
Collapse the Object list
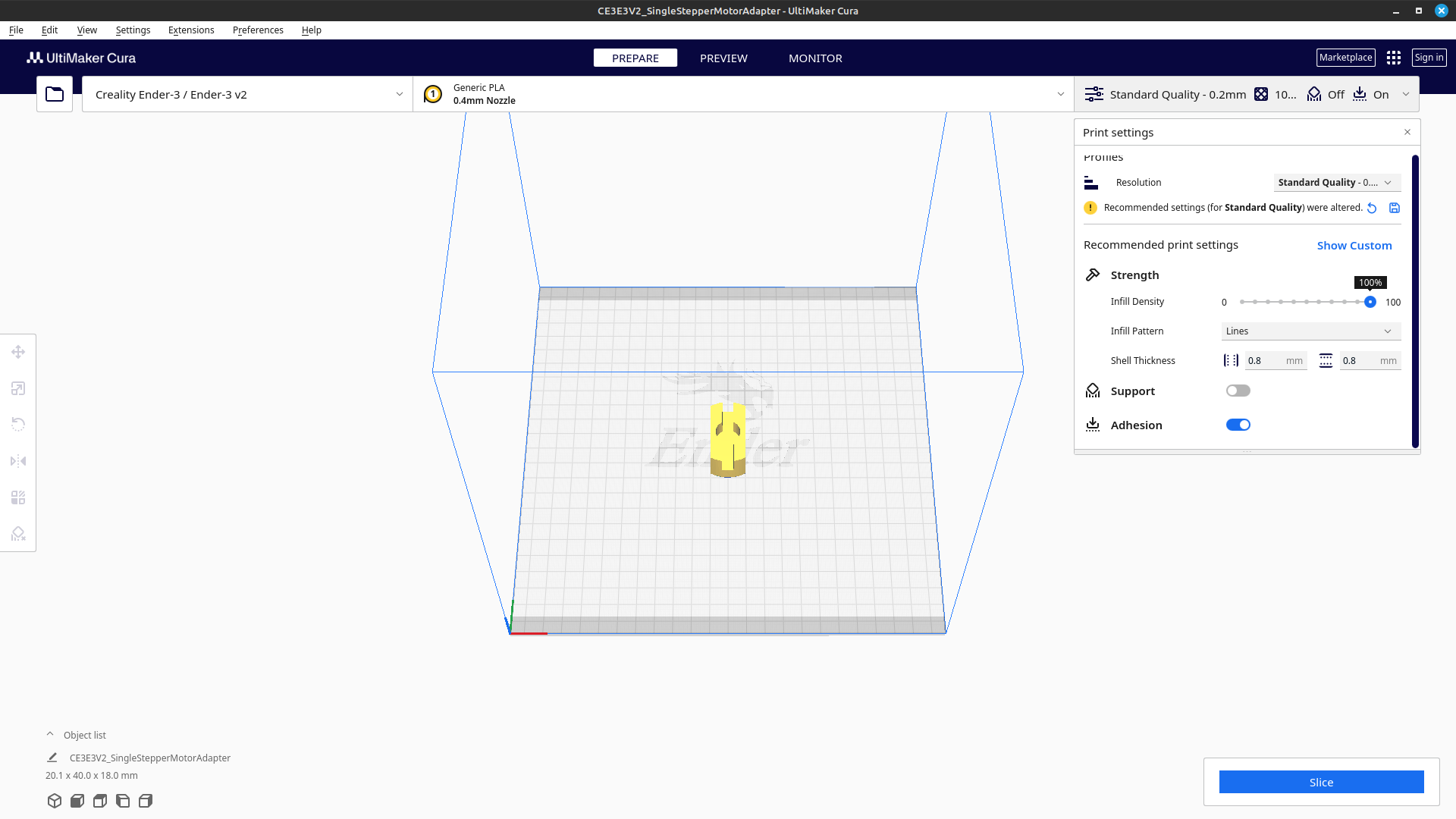pos(50,734)
